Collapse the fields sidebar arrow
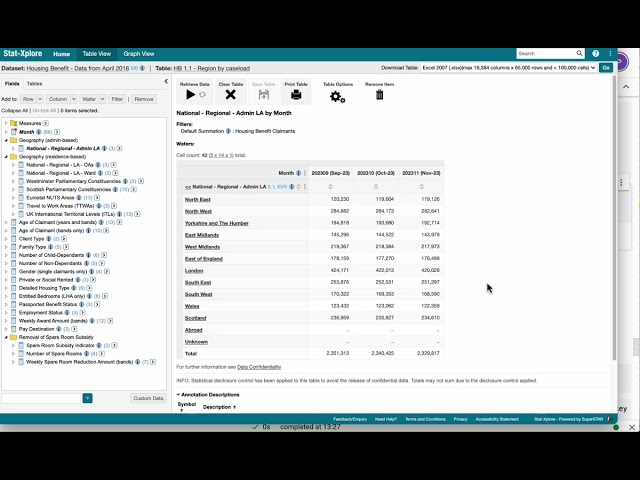 point(166,82)
